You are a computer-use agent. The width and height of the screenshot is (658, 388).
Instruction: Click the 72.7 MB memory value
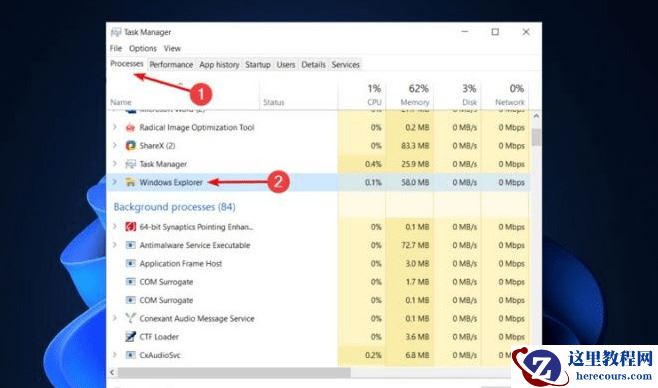(415, 245)
